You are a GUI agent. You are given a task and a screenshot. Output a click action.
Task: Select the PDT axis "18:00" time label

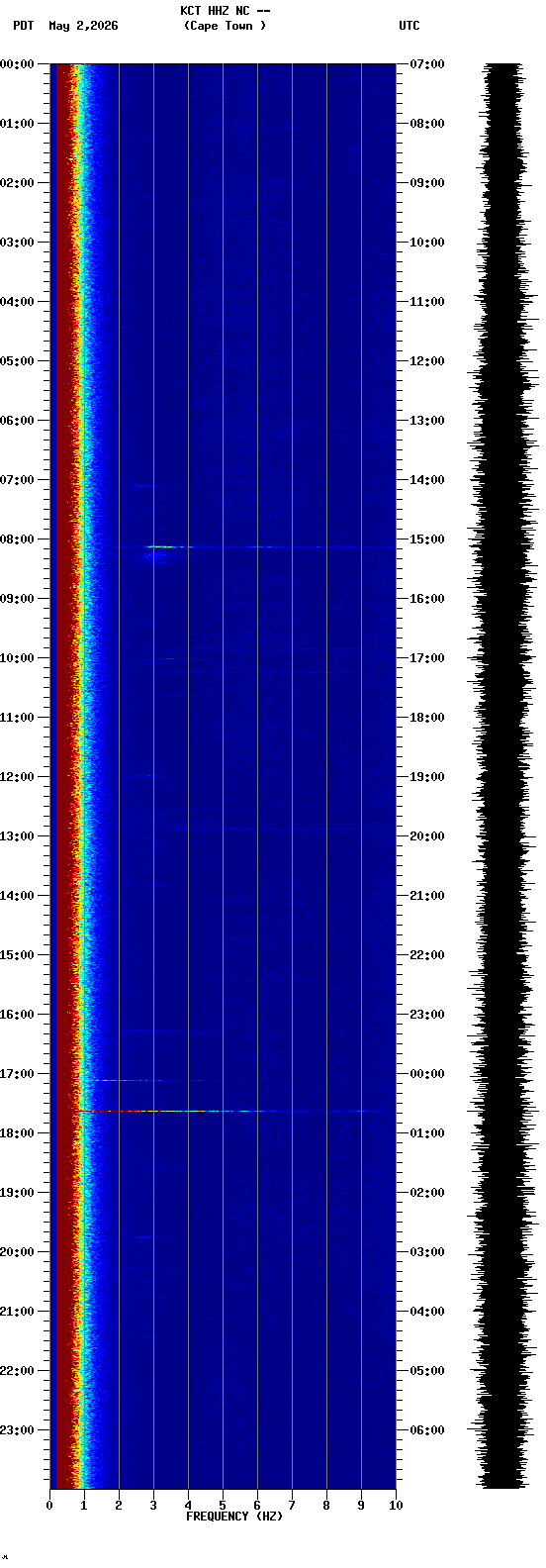[17, 1133]
